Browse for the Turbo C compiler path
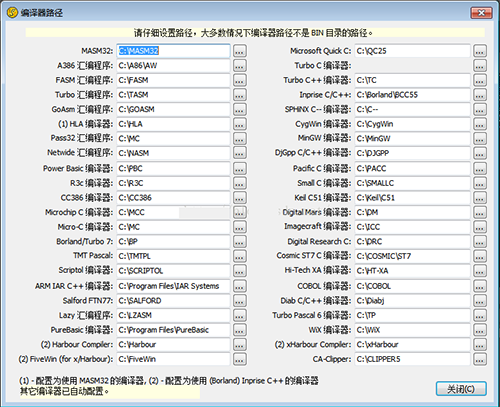Viewport: 500px width, 407px height. pos(480,66)
